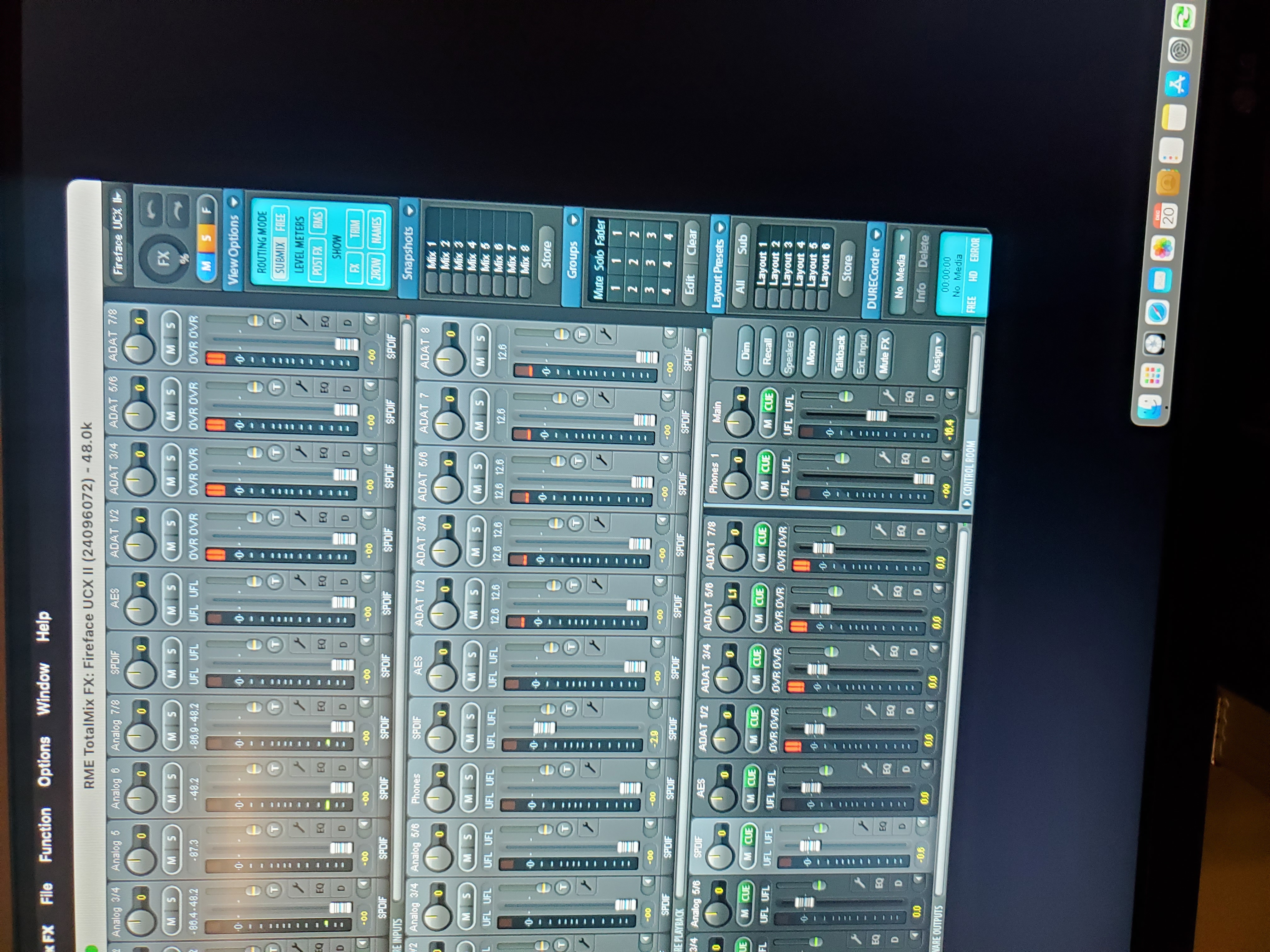Open Launchpad from the dock

pos(1152,376)
